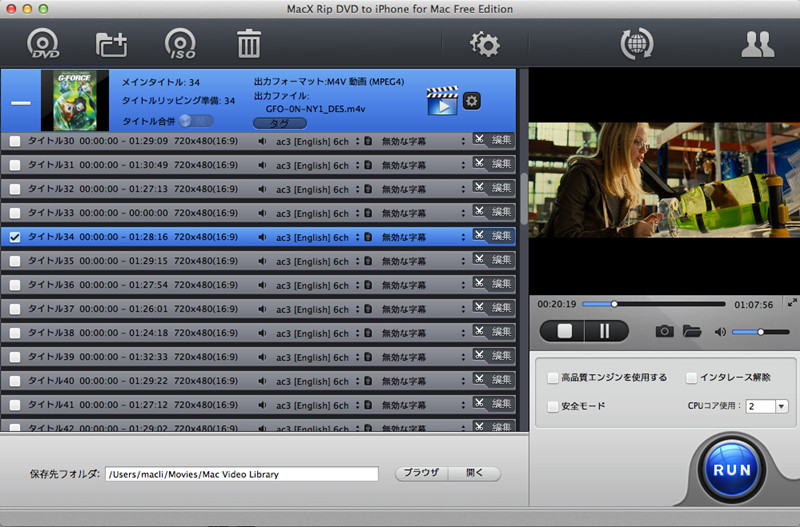800x527 pixels.
Task: Click speaker icon on タイトル31 row
Action: tap(262, 165)
